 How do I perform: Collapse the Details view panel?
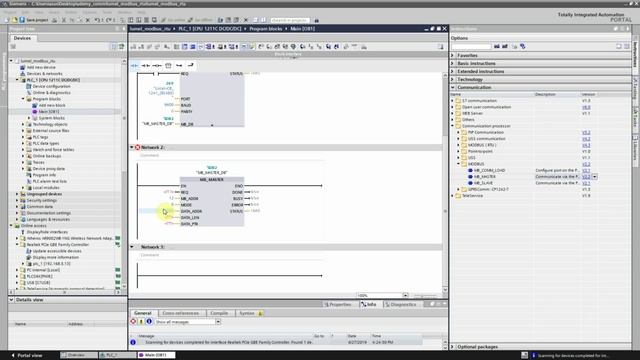[11, 300]
